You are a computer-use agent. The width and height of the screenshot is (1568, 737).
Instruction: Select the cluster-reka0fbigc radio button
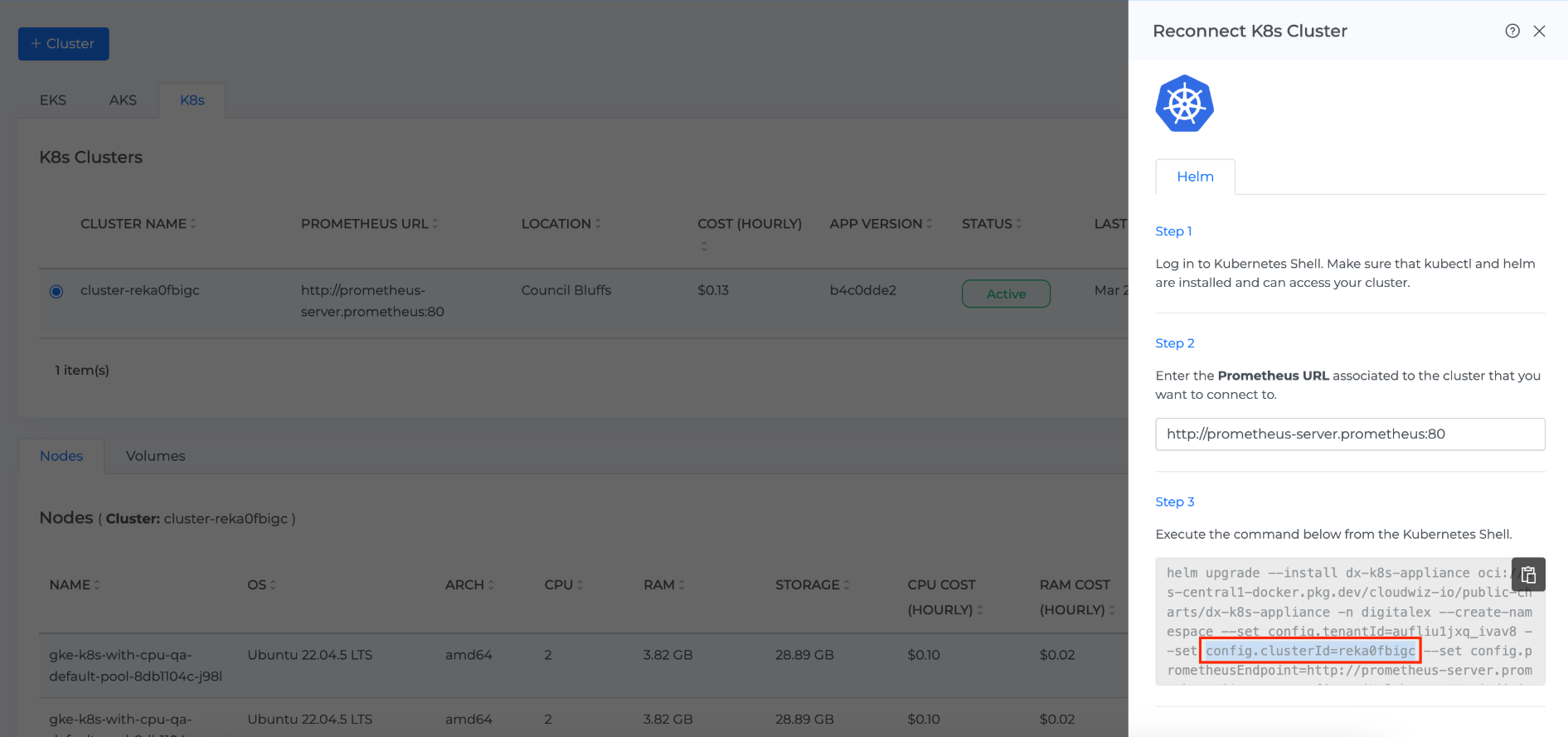point(56,291)
